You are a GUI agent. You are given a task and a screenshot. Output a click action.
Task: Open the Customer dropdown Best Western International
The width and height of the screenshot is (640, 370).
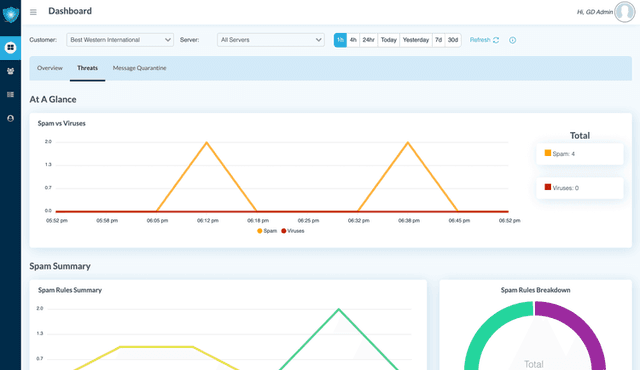pos(120,40)
